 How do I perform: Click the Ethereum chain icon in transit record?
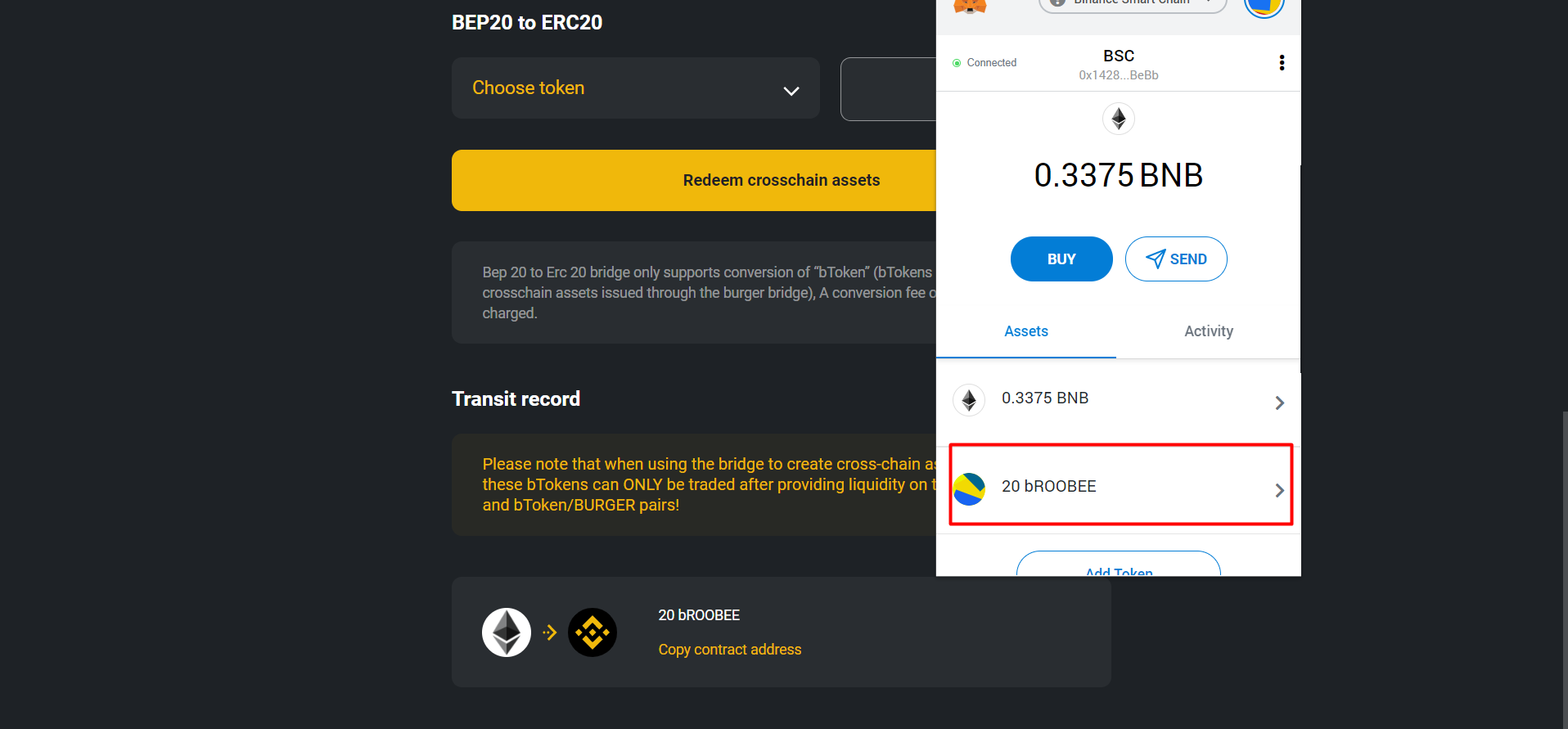click(x=507, y=632)
